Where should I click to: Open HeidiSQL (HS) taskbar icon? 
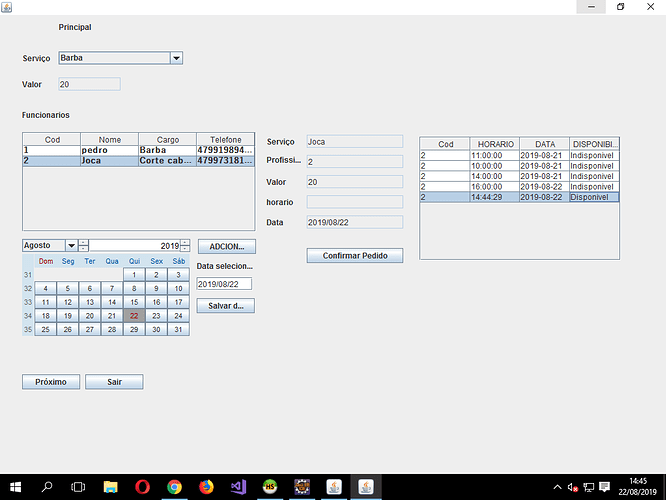click(270, 487)
